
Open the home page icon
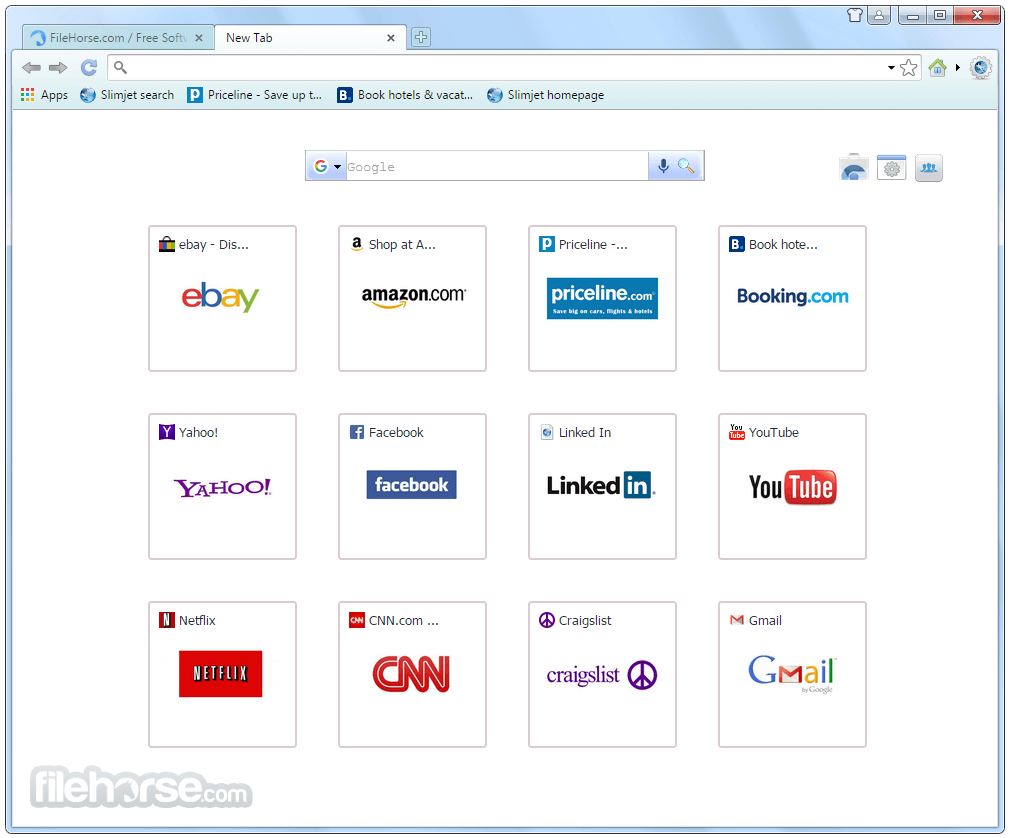click(937, 68)
